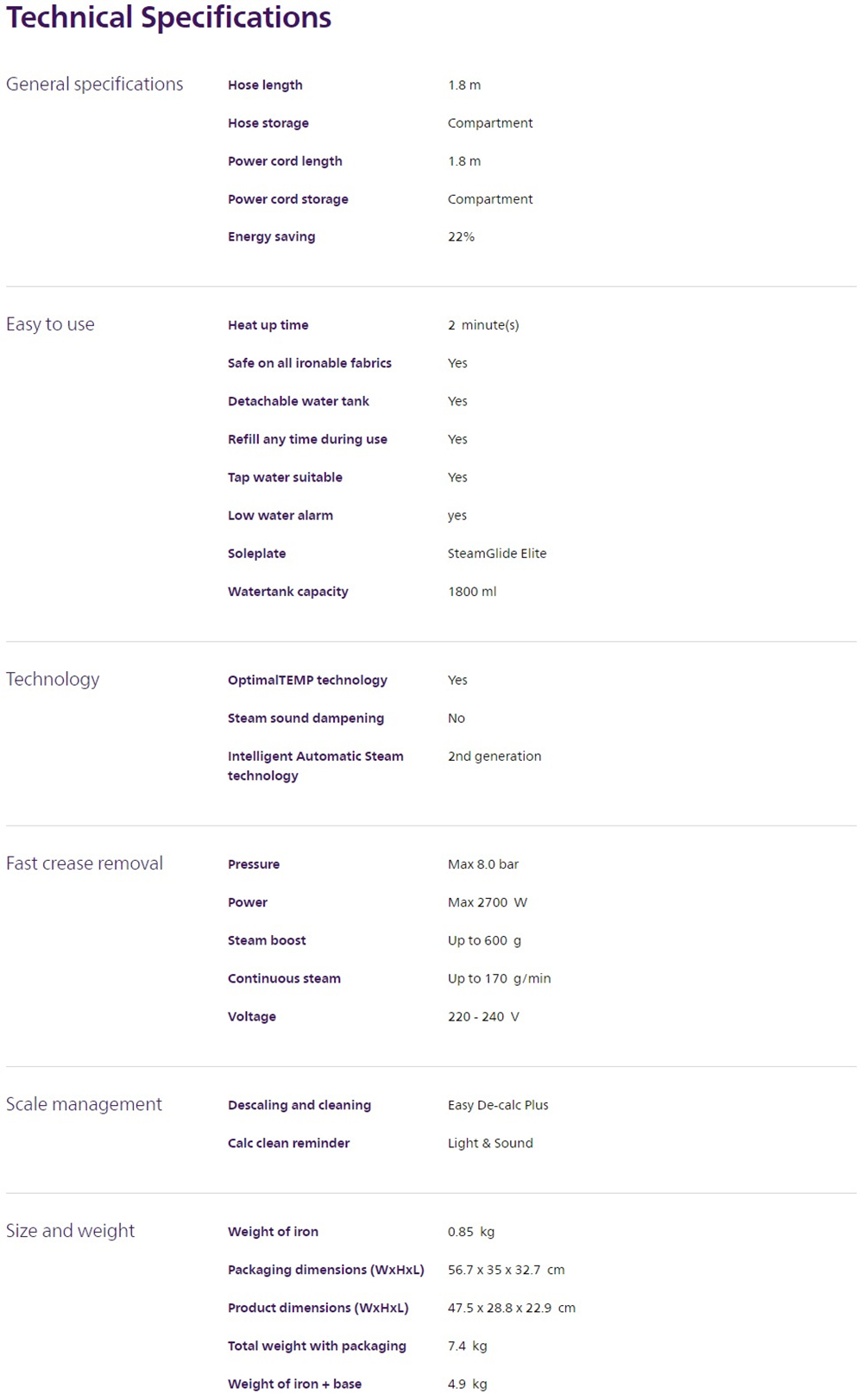Screen dimensions: 863x1400
Task: Click the Easy De-calc Plus value
Action: pyautogui.click(x=498, y=1105)
